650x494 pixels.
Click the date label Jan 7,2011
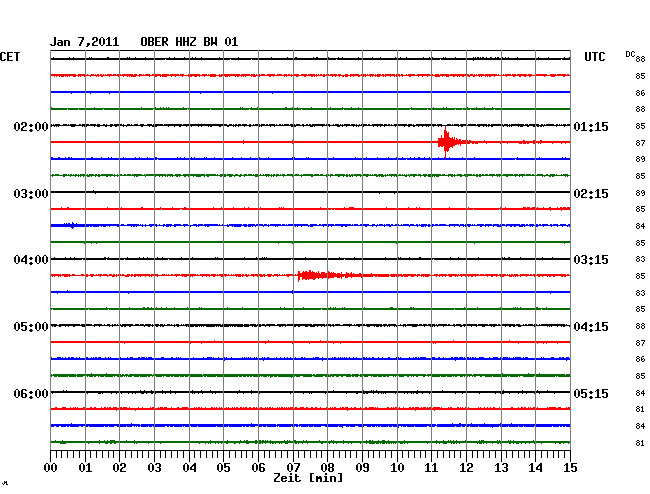tap(85, 42)
